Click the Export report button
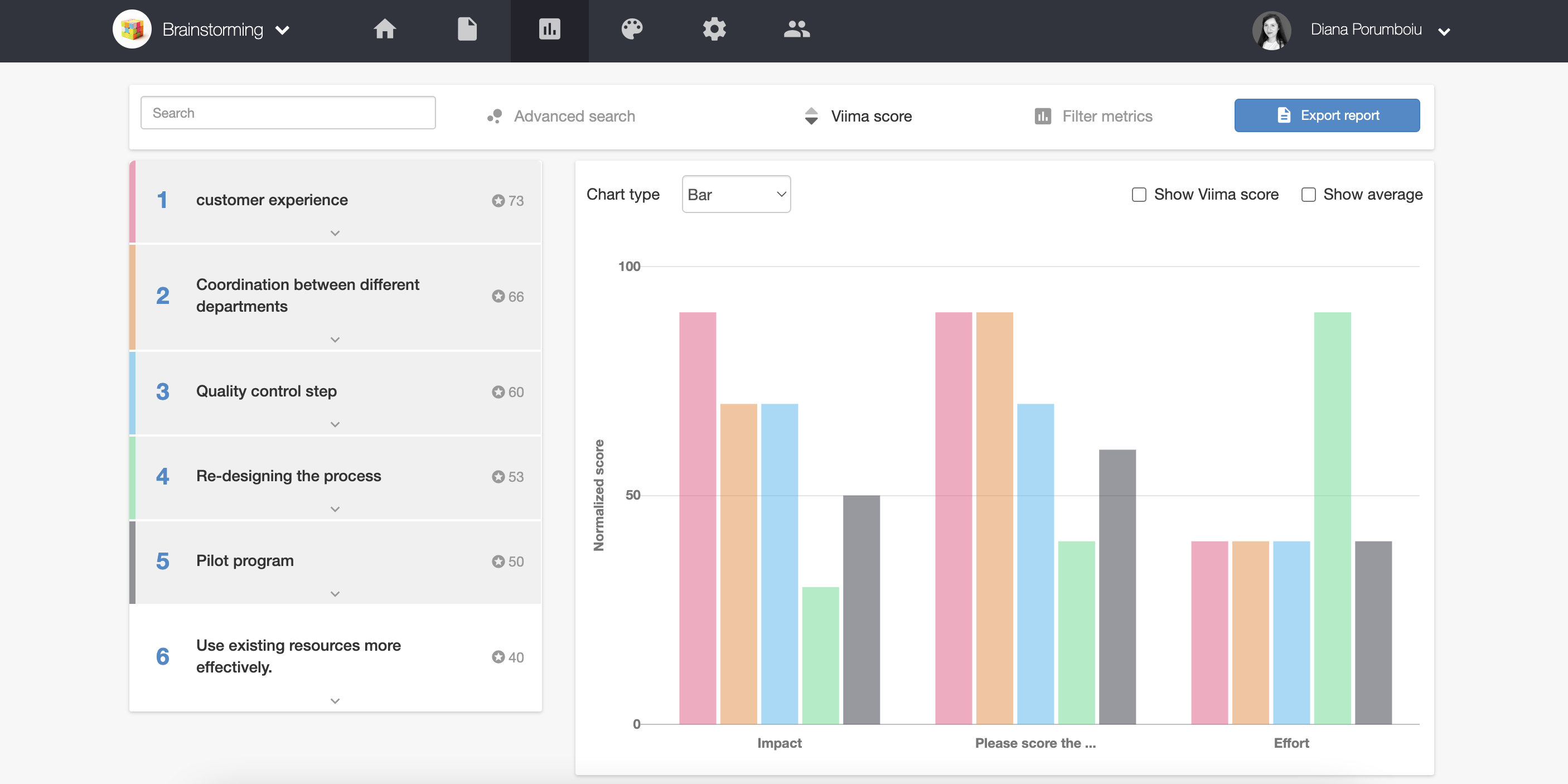Screen dimensions: 1568x784 (x=1328, y=115)
